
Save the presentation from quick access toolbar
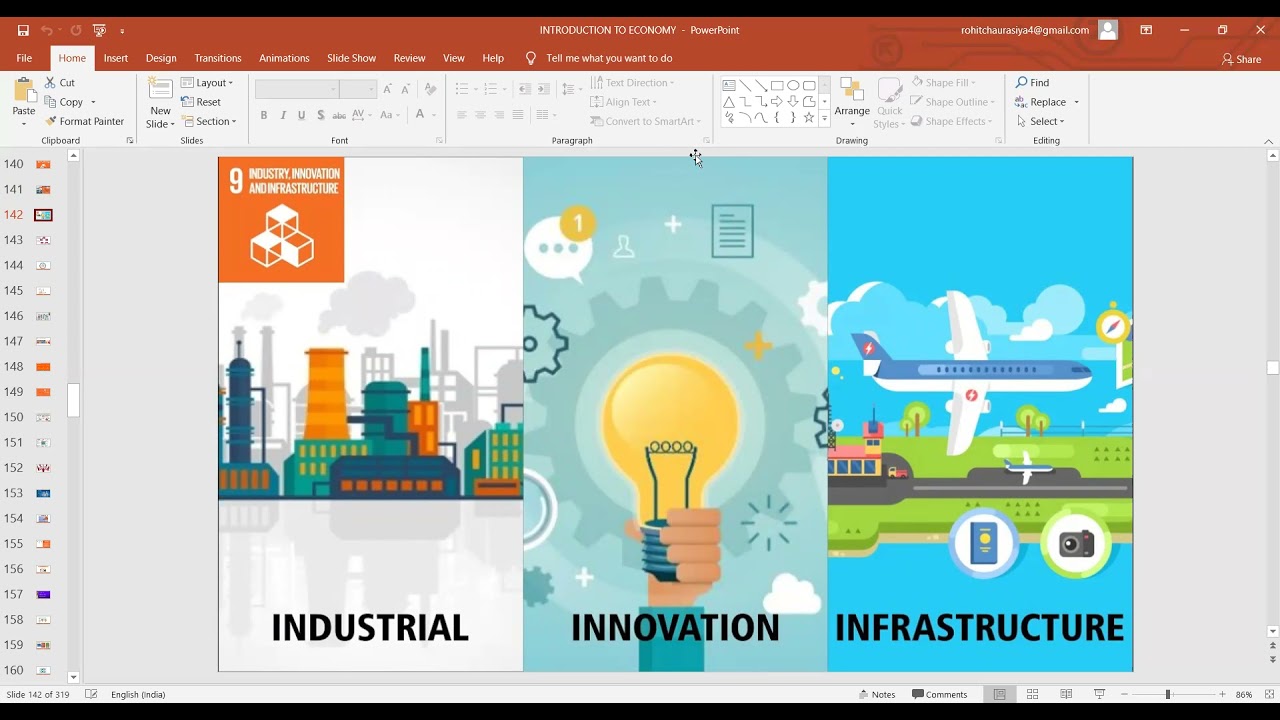point(23,31)
